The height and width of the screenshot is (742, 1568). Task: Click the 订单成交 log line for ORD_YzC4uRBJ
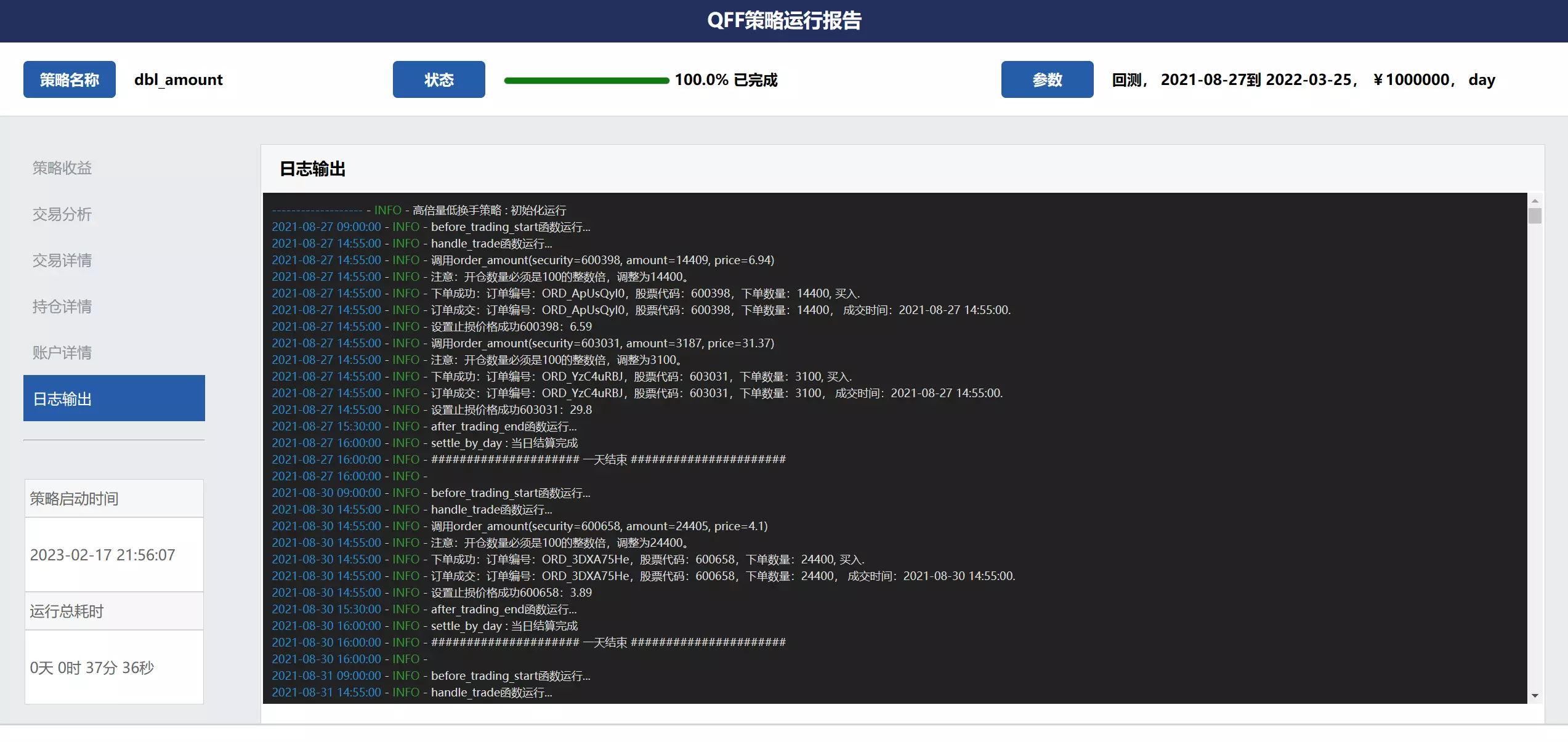point(637,393)
